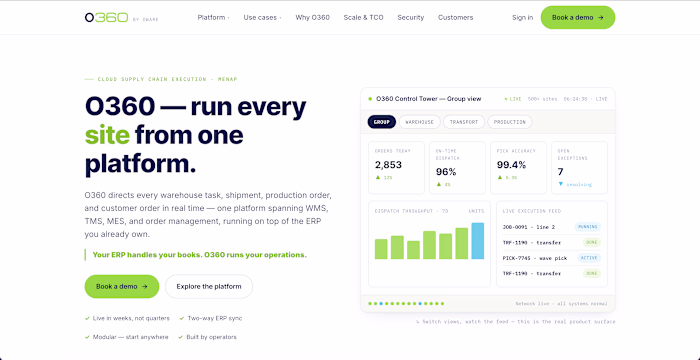700x360 pixels.
Task: Click the RUNNING status badge
Action: coord(588,227)
